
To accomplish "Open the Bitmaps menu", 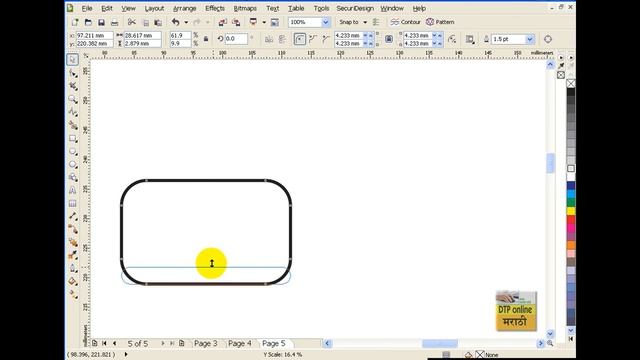I will (245, 8).
